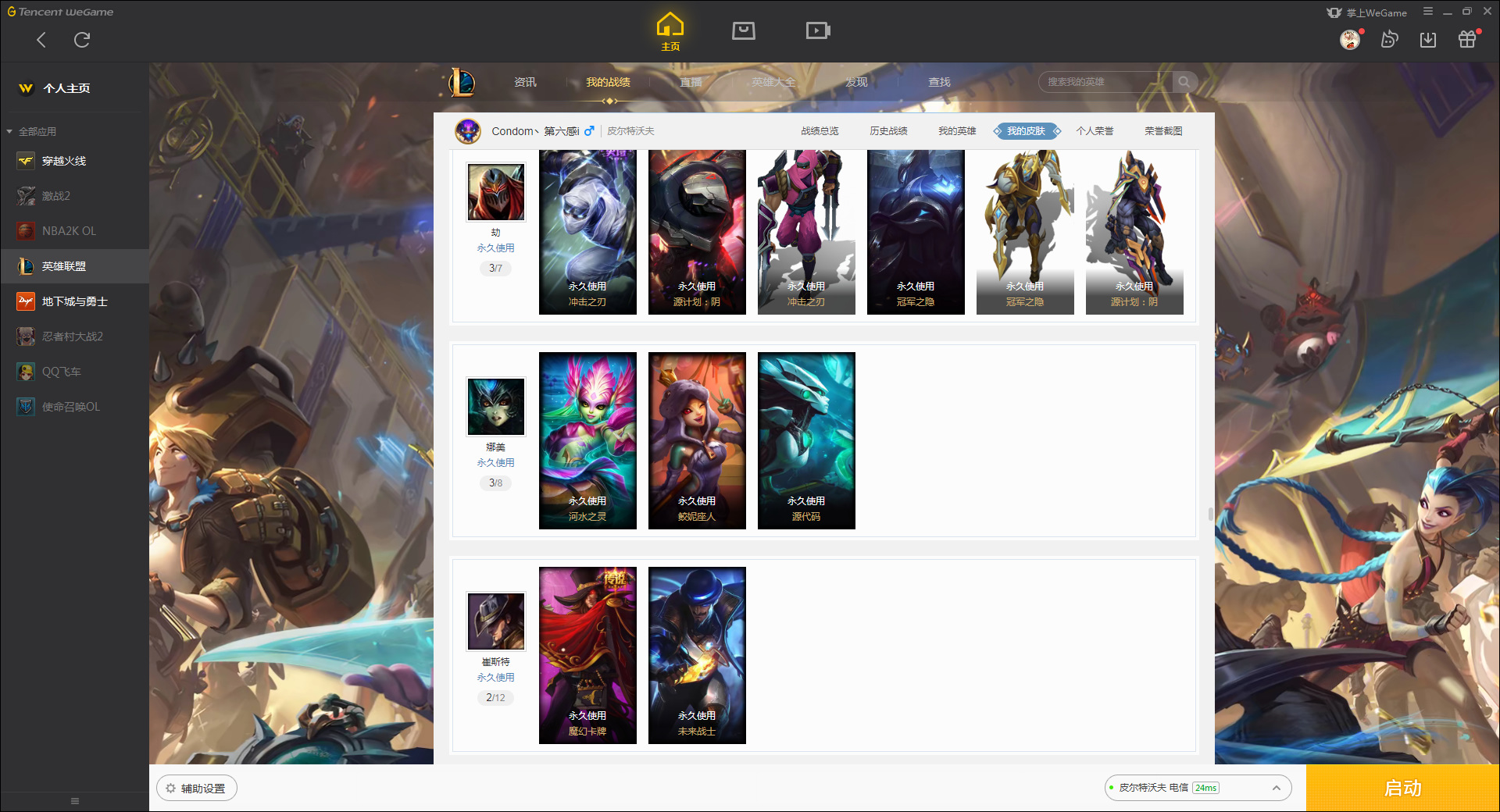Select 地下城与勇士 in the sidebar
Screen dimensions: 1500x812
pos(74,301)
